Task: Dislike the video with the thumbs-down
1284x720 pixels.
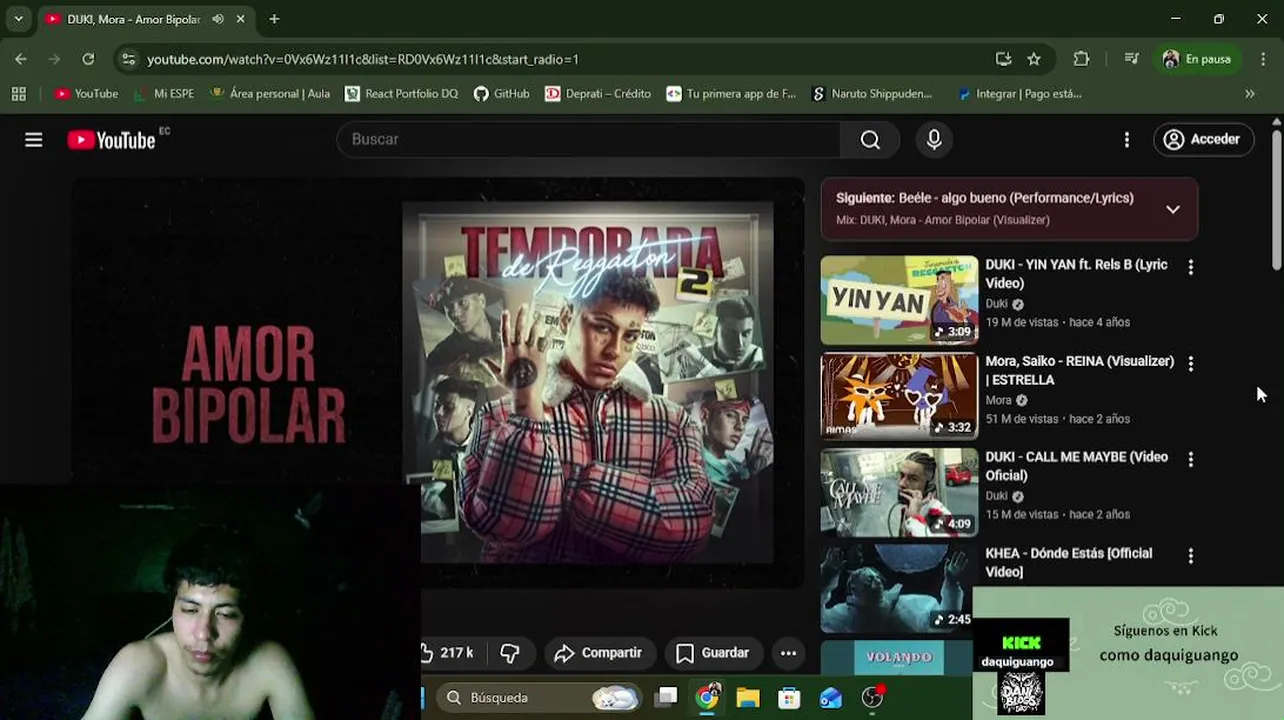Action: 510,653
